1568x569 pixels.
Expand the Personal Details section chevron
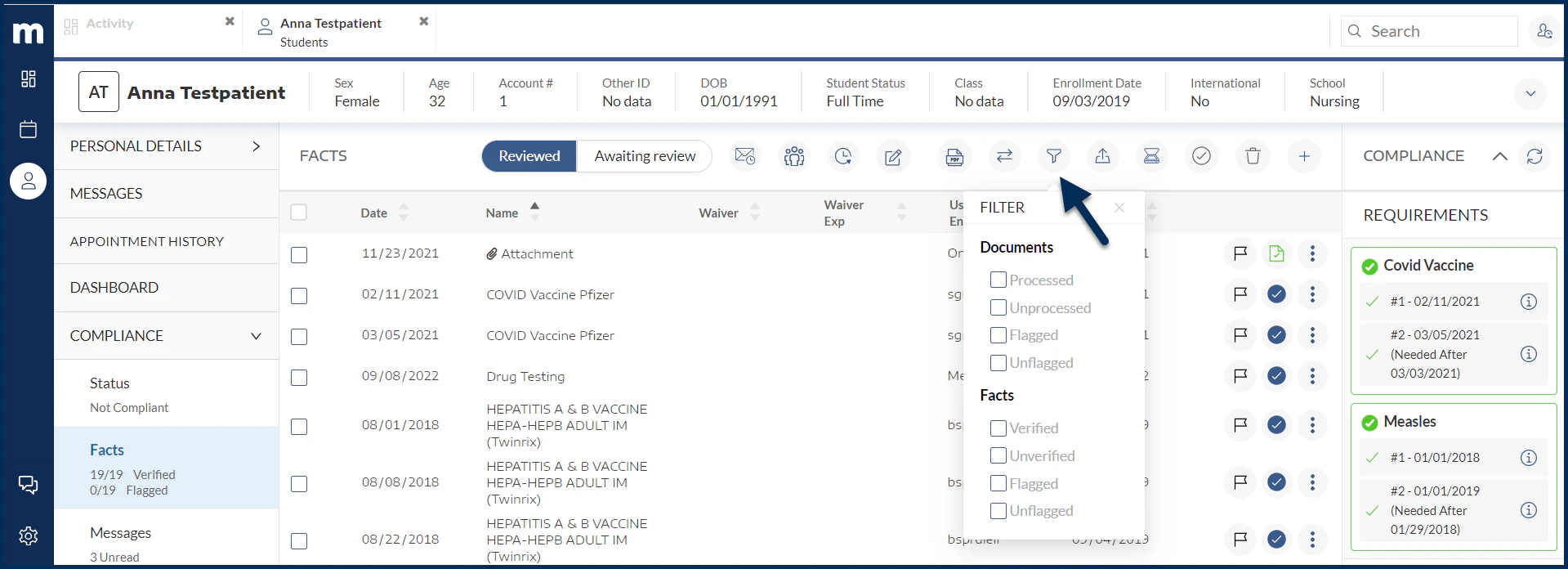tap(257, 146)
